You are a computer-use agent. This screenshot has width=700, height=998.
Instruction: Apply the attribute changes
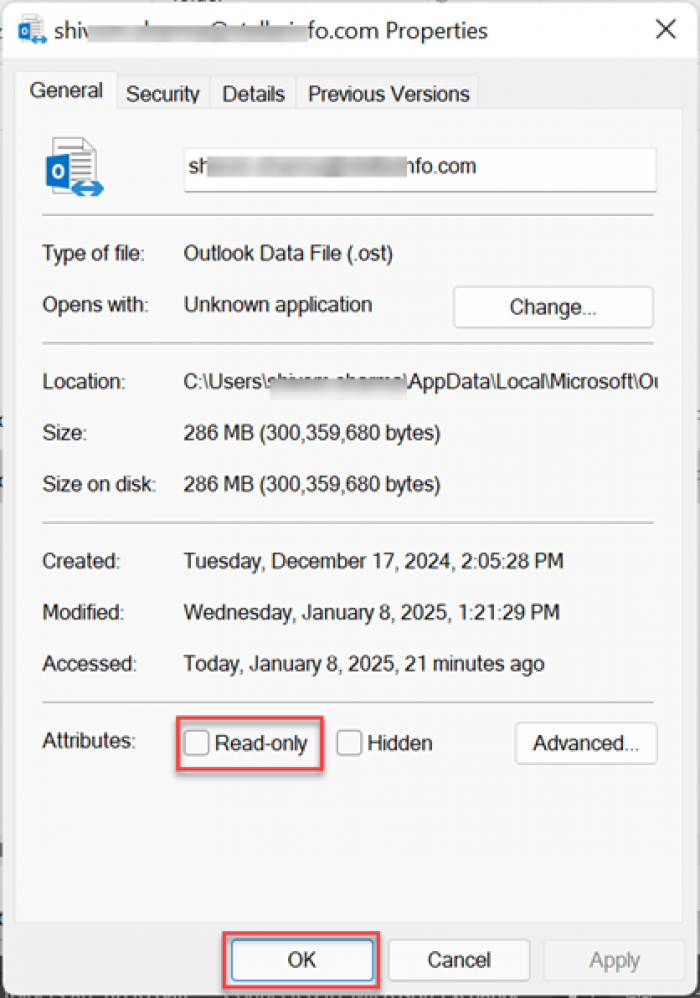pos(614,959)
